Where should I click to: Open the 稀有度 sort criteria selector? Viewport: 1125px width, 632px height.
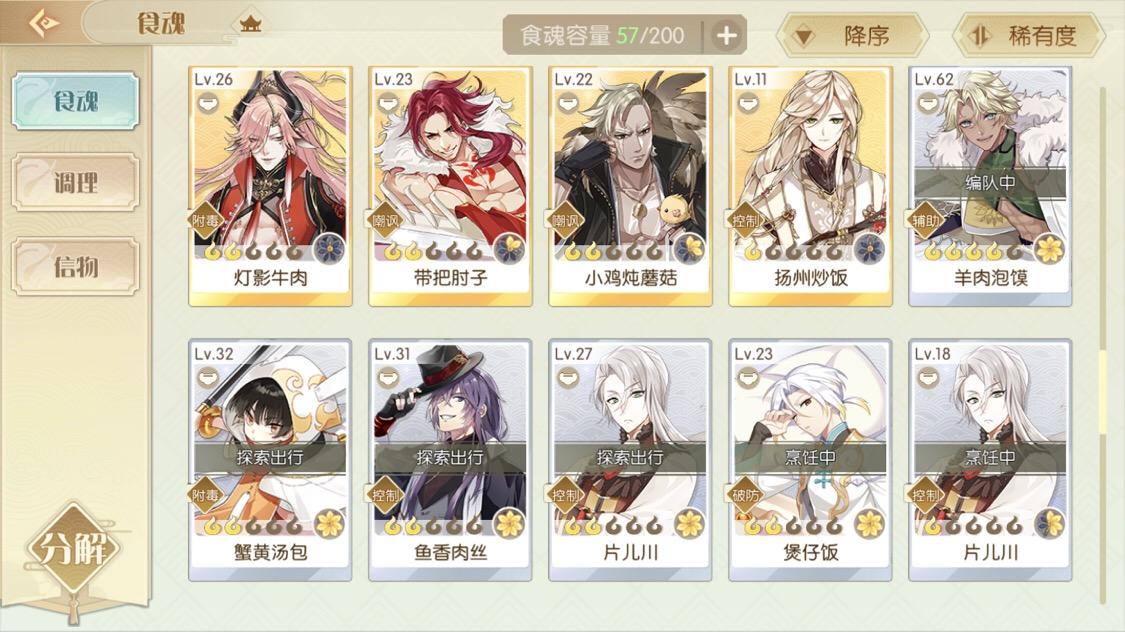point(1028,35)
